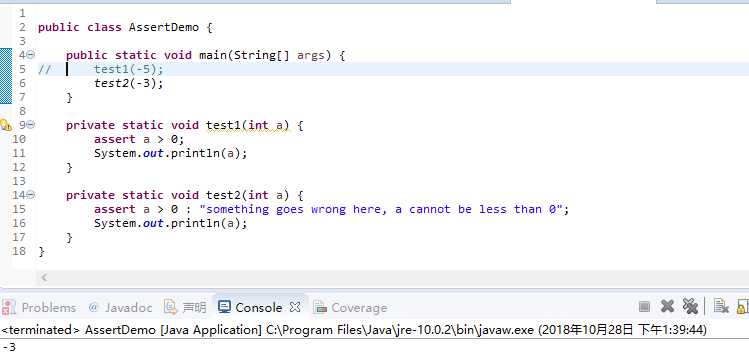The width and height of the screenshot is (749, 364).
Task: Close the Console view tab
Action: pos(295,307)
